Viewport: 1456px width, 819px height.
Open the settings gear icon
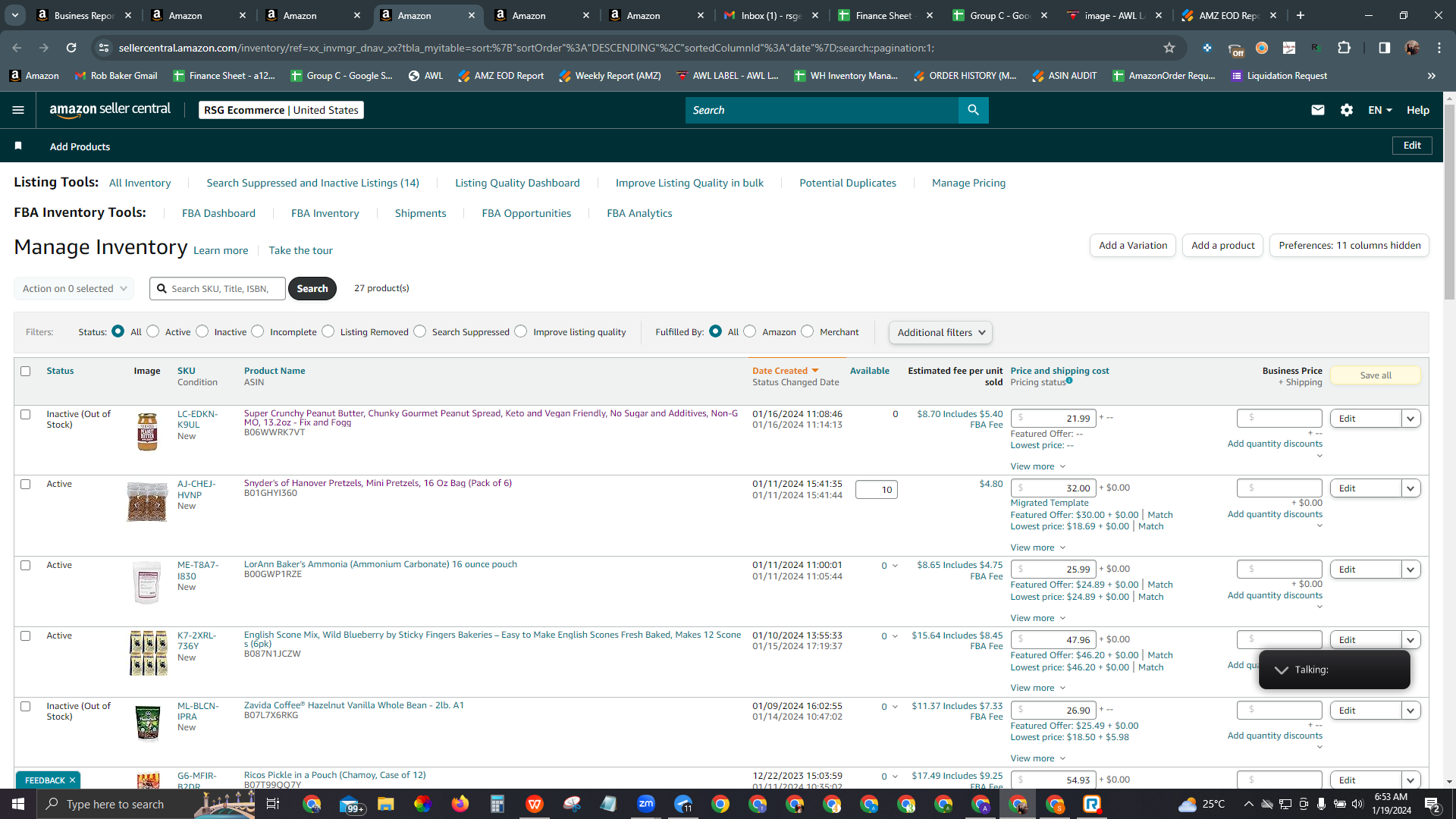point(1347,110)
